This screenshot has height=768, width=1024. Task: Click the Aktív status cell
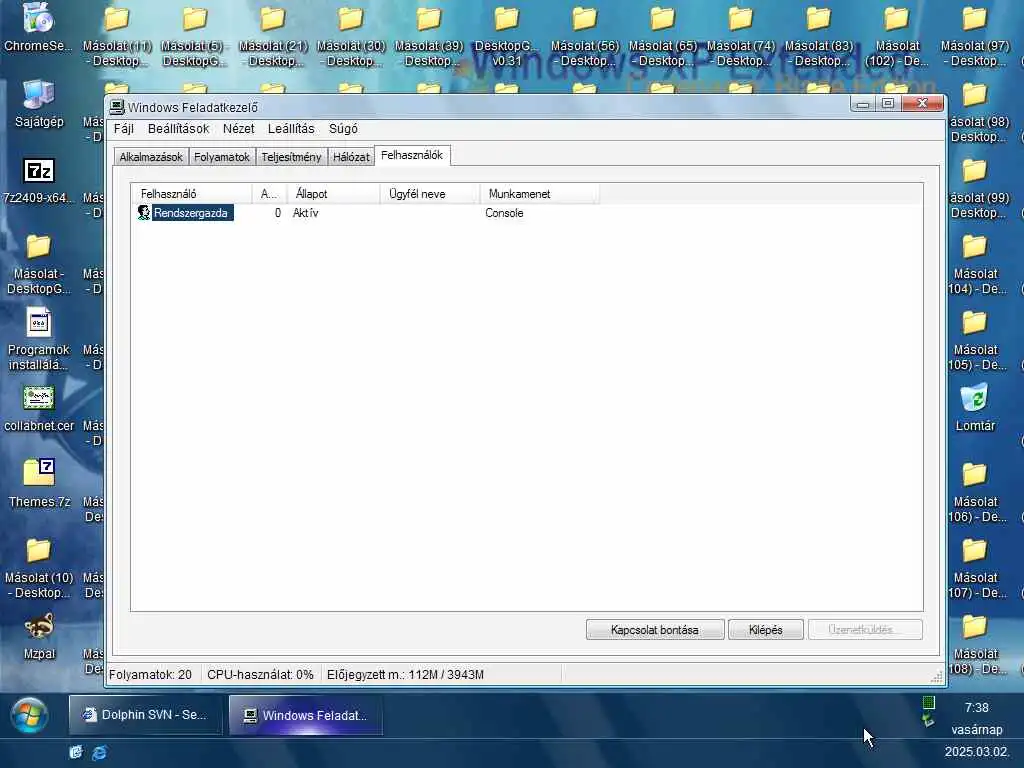pyautogui.click(x=306, y=213)
